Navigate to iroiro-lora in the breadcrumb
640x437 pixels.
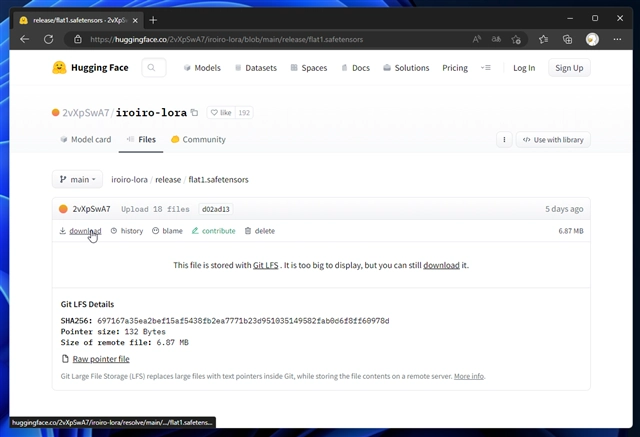pyautogui.click(x=129, y=180)
